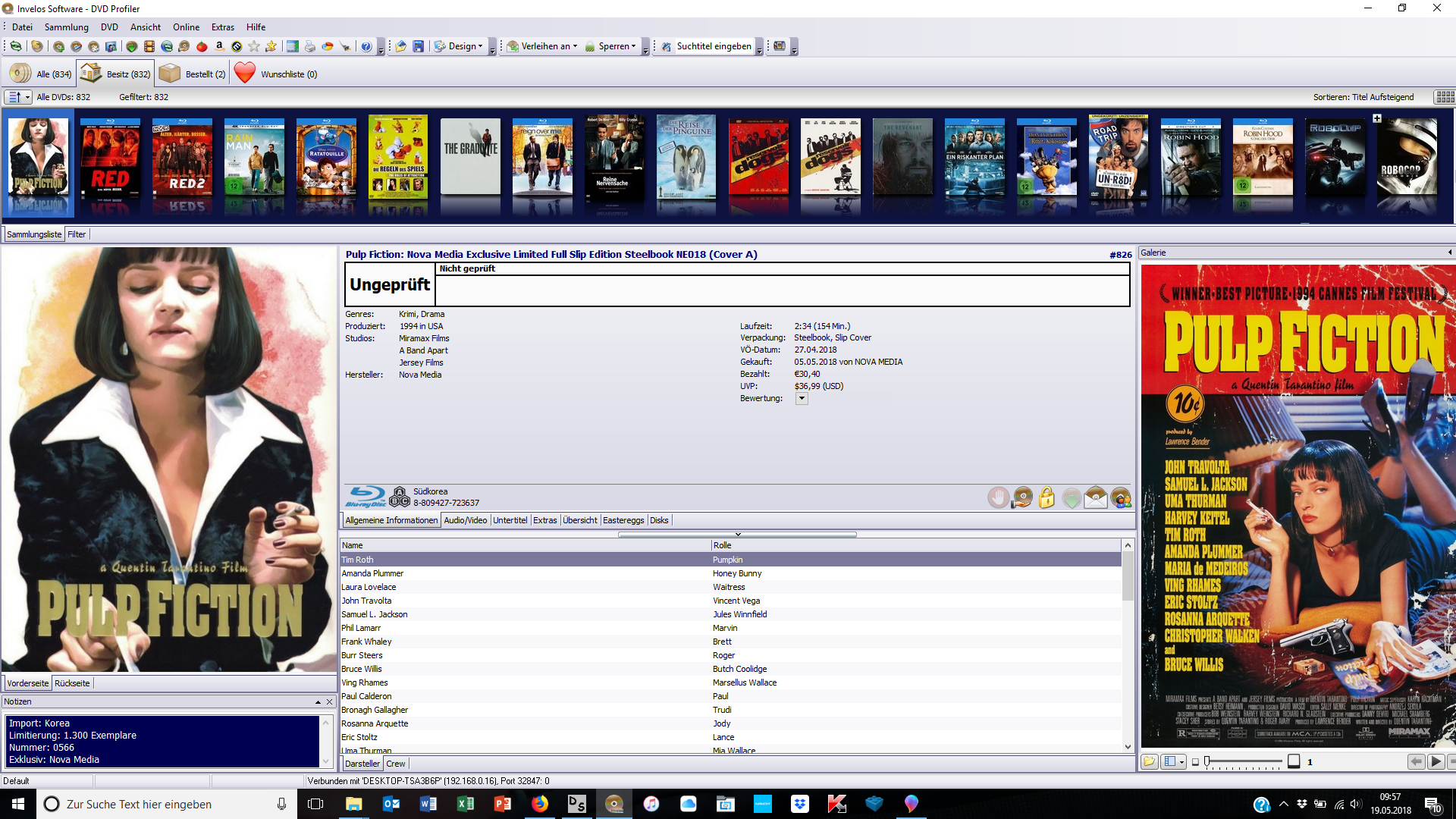The height and width of the screenshot is (819, 1456).
Task: Click the film strip toolbar icon
Action: pyautogui.click(x=149, y=46)
